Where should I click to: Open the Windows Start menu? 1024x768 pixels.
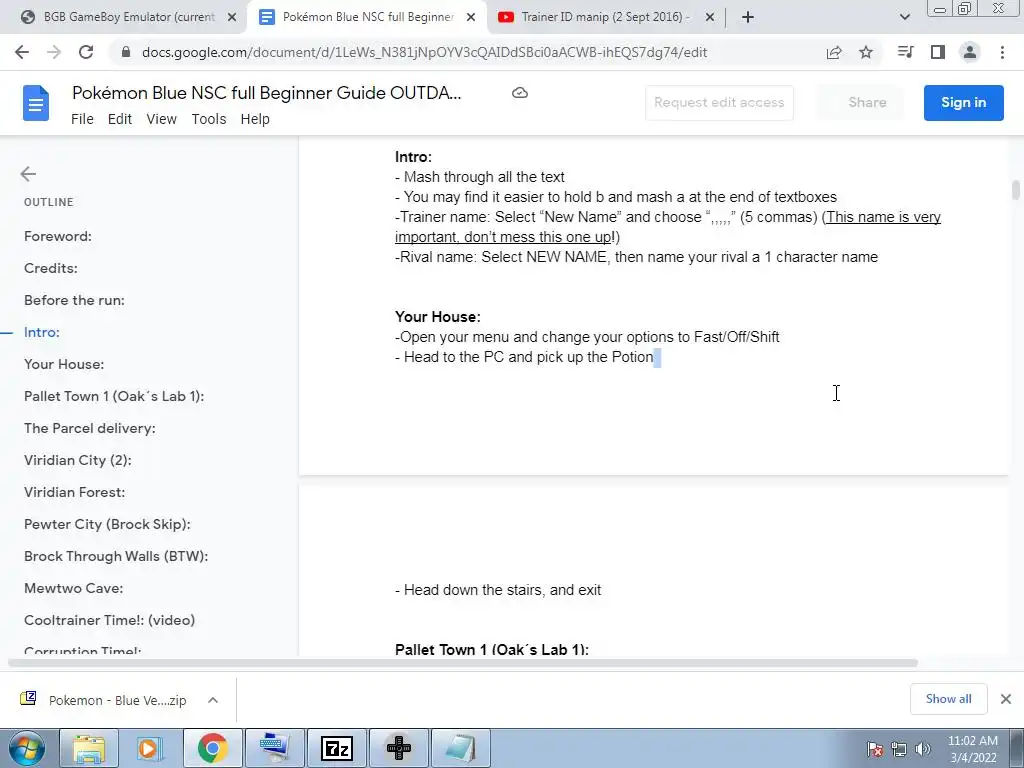point(26,748)
